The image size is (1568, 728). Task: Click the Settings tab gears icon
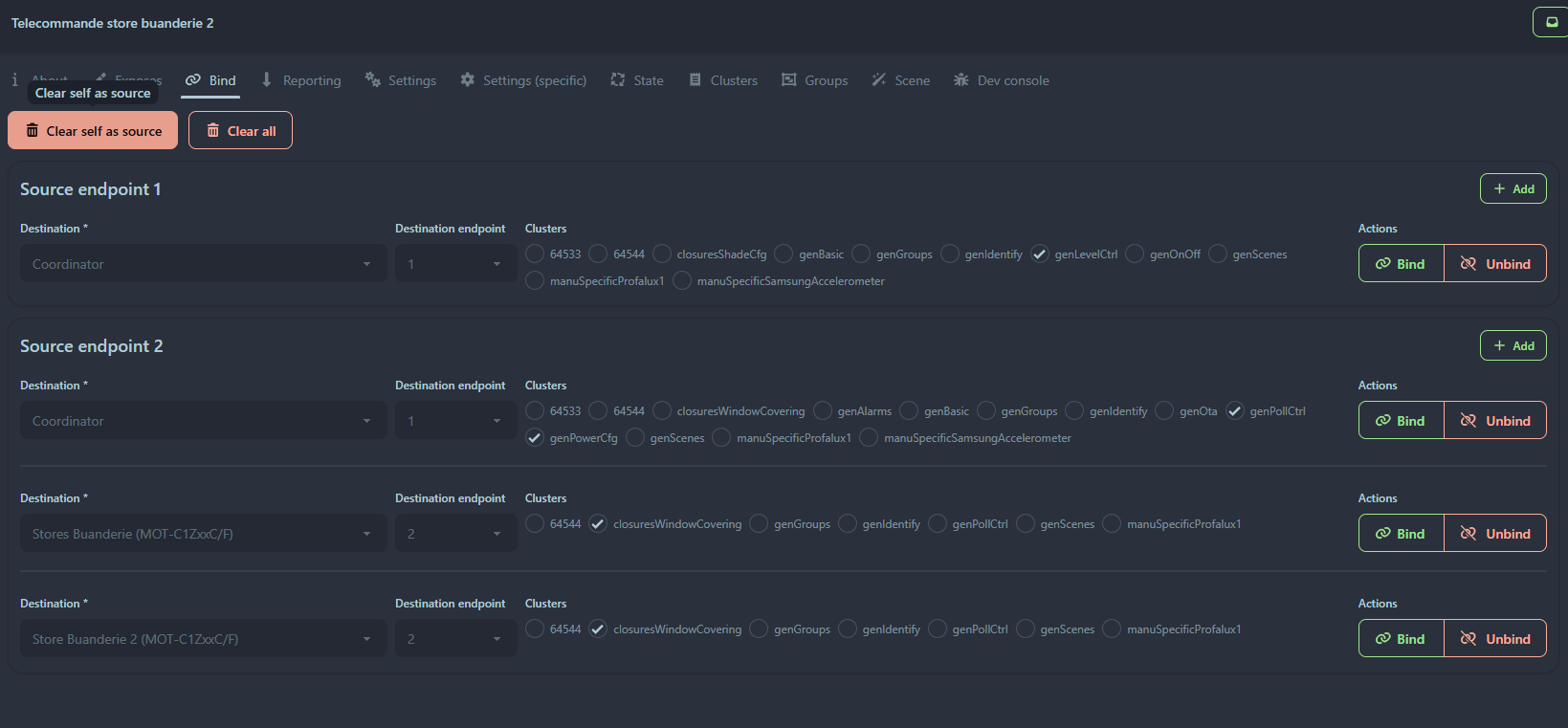tap(372, 80)
